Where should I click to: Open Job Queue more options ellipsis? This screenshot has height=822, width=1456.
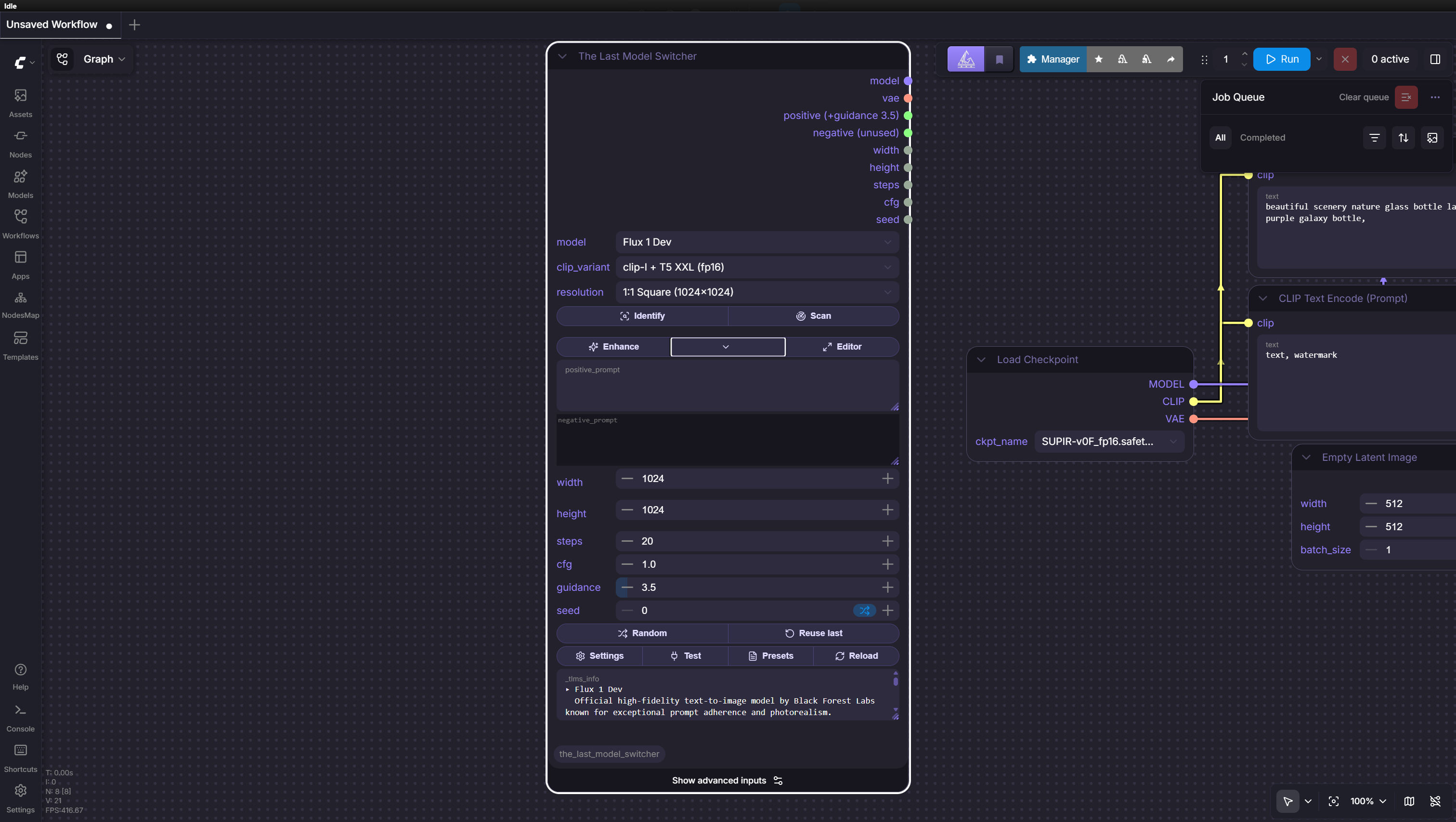(x=1435, y=97)
